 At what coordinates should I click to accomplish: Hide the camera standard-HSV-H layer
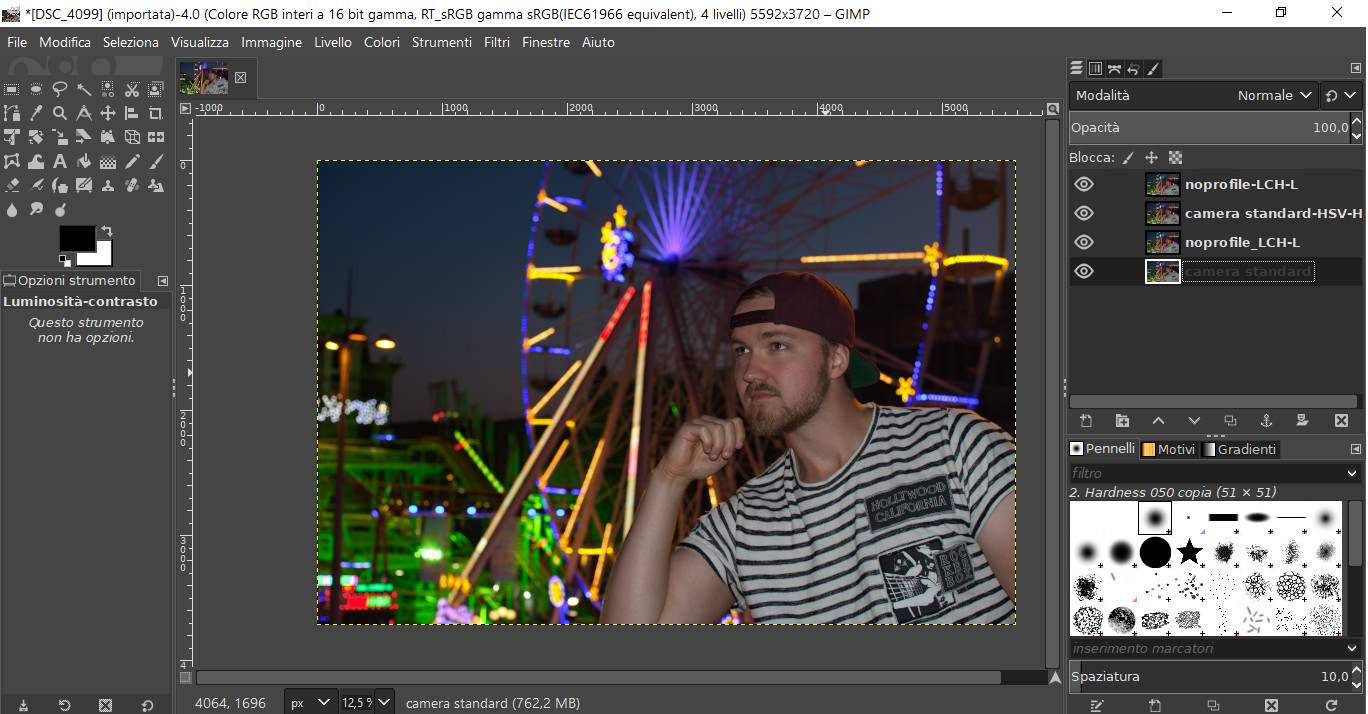coord(1084,213)
